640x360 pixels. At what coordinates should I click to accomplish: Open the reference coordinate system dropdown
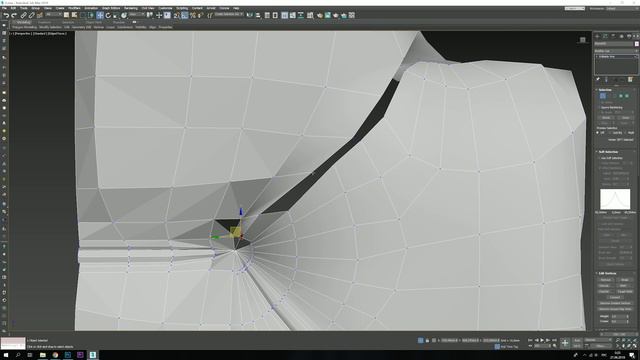136,15
